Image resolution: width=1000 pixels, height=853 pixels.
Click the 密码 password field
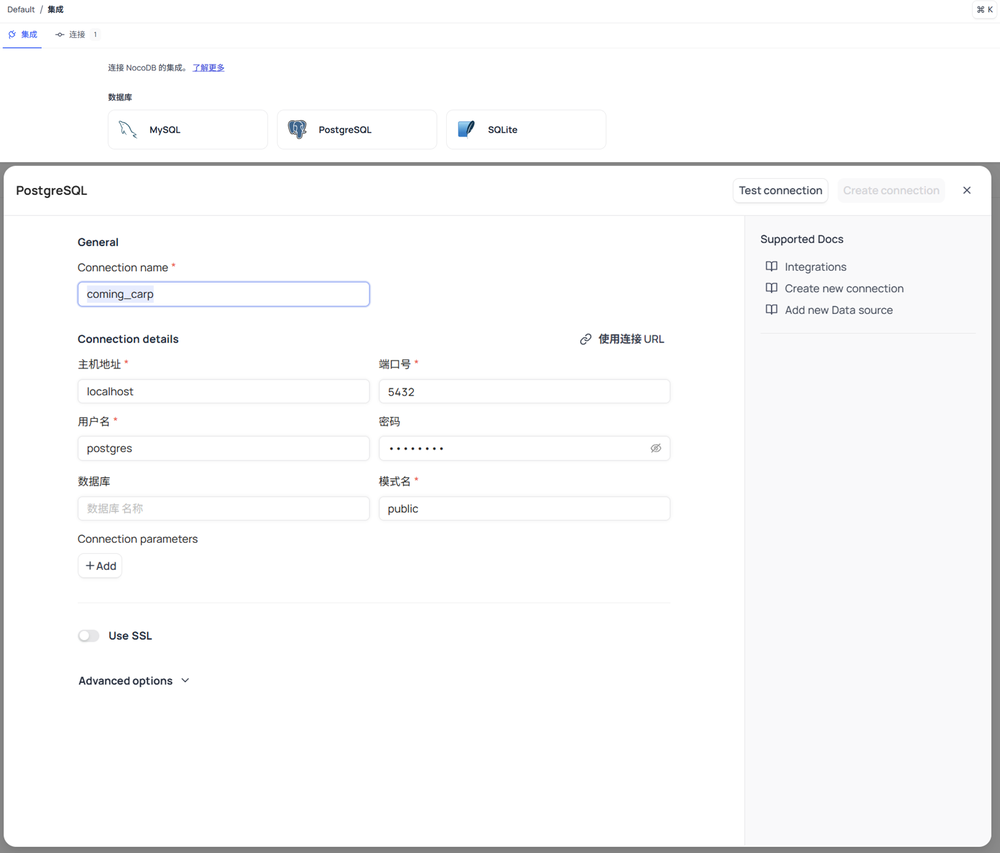click(x=524, y=448)
